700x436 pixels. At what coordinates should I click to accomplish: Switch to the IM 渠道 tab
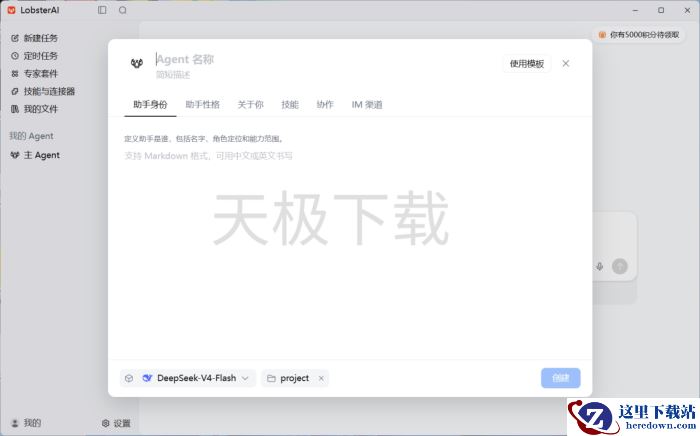pos(367,105)
